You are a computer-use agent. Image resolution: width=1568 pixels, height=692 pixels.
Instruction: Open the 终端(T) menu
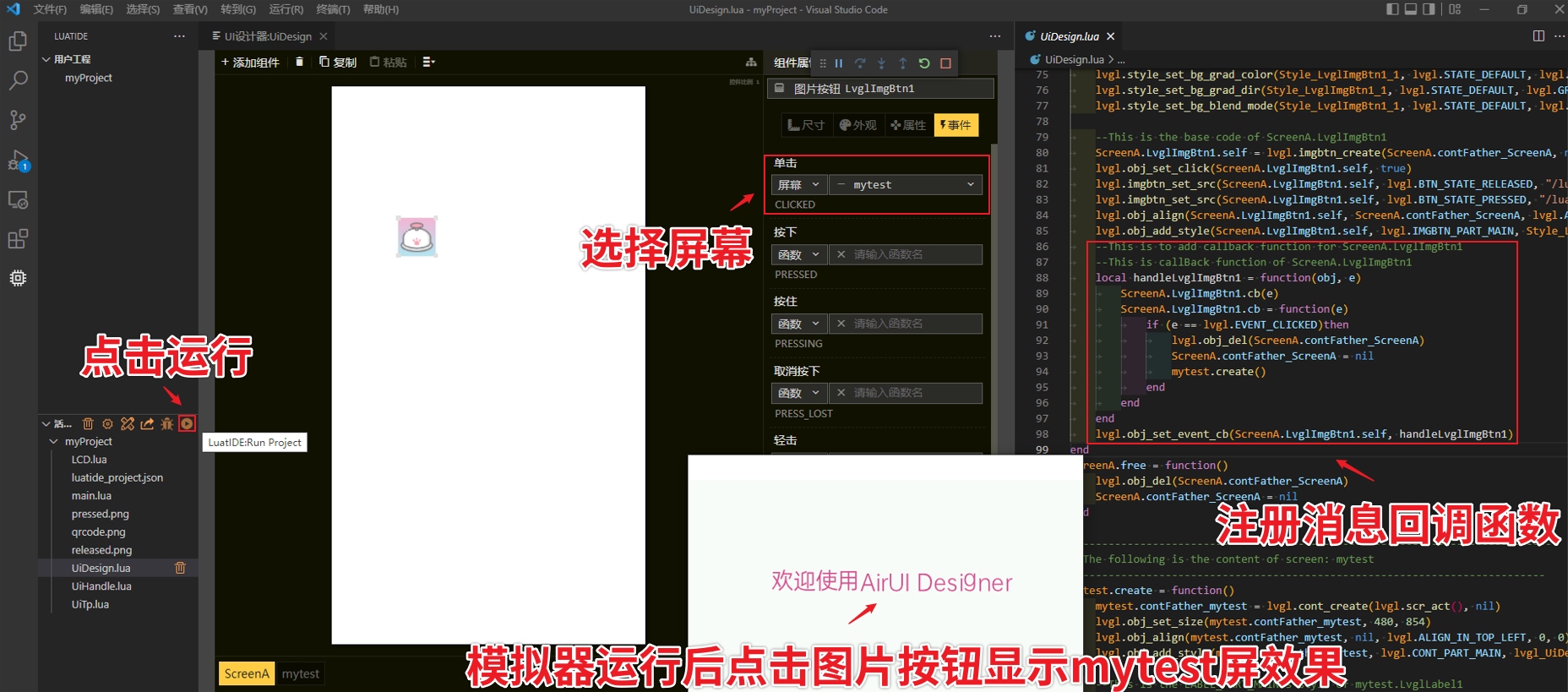[x=333, y=9]
